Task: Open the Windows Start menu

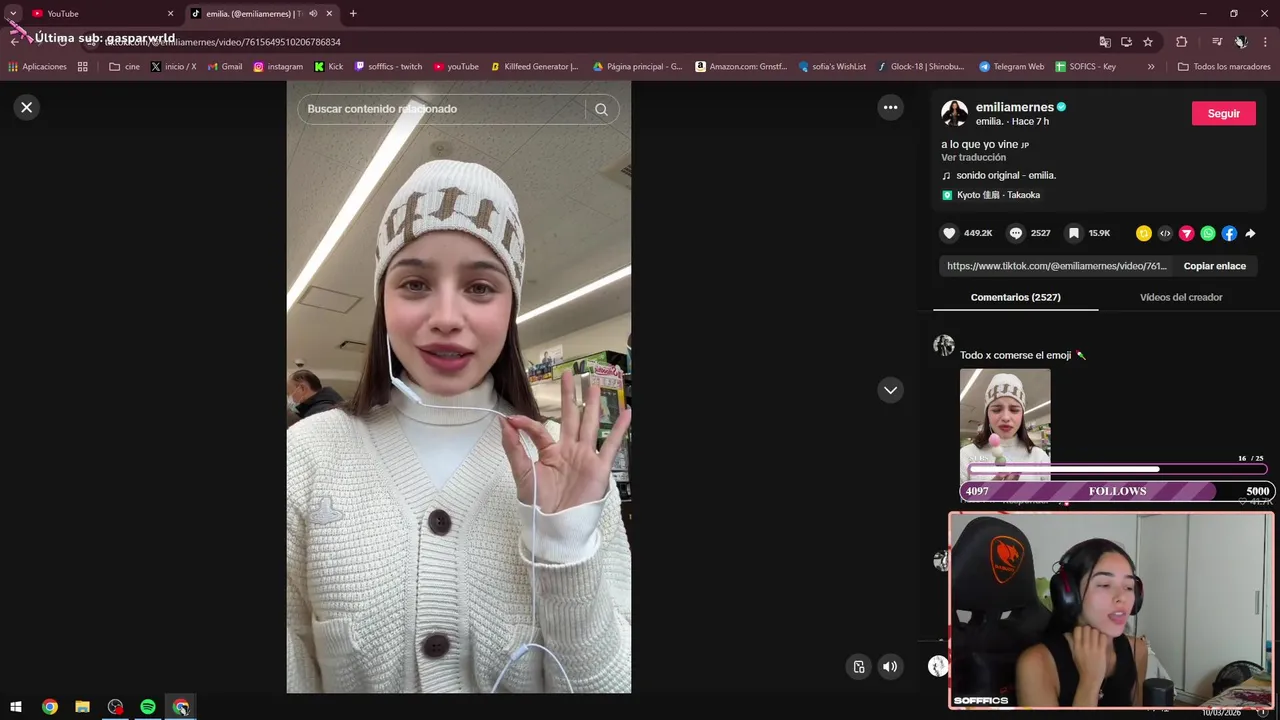Action: click(16, 707)
